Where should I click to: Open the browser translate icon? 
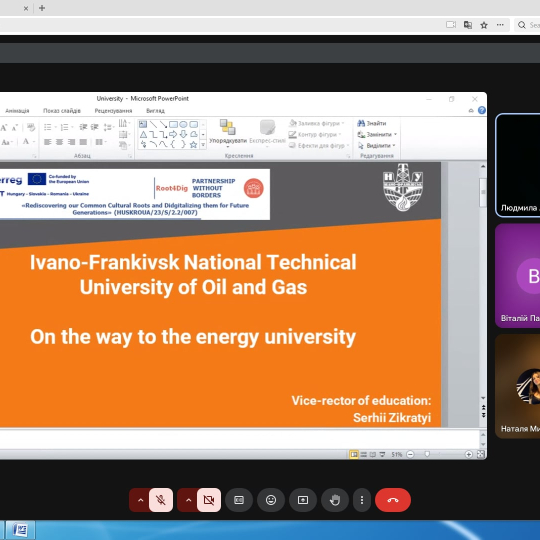468,25
